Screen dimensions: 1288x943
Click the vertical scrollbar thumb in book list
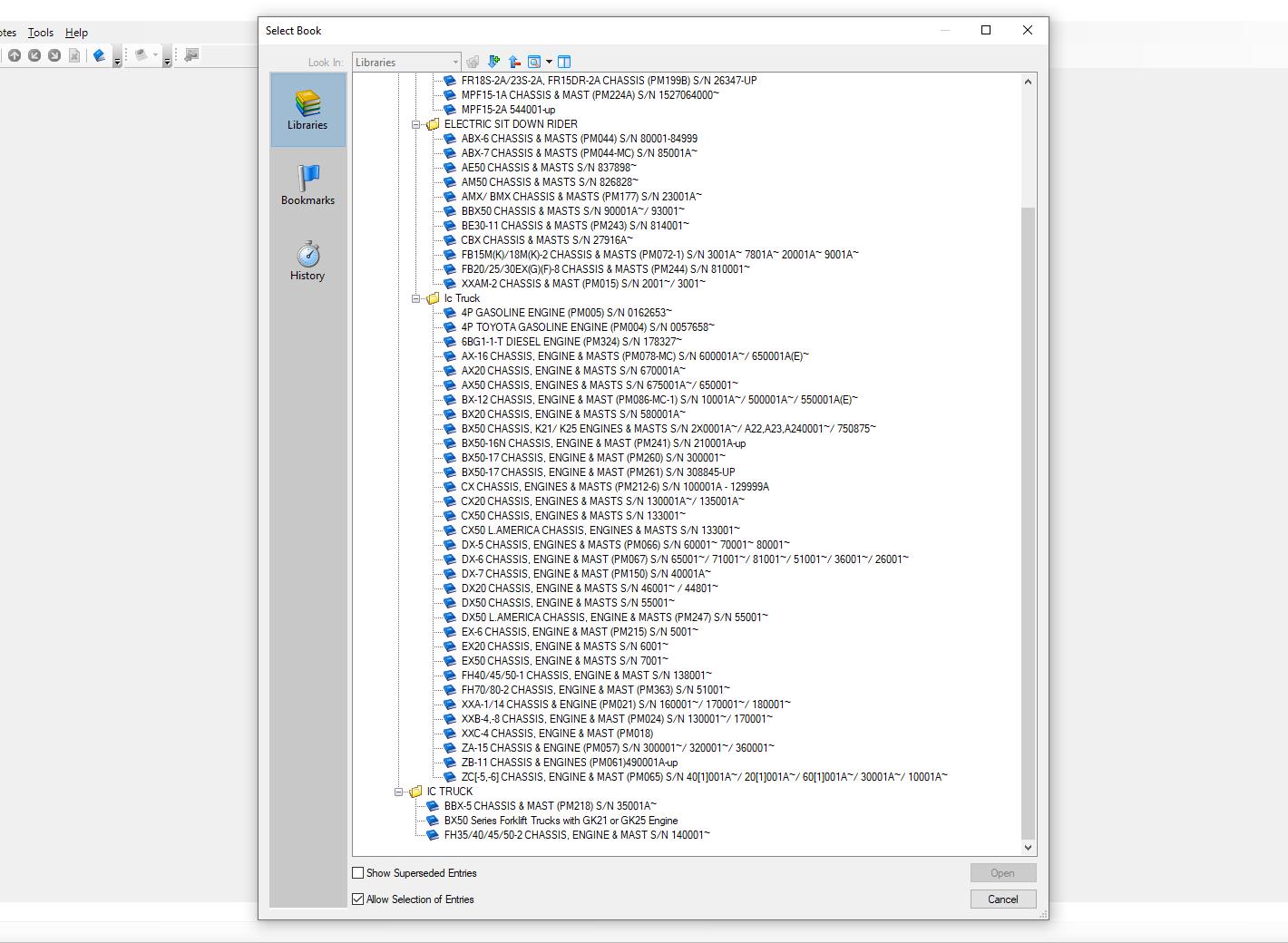[x=1028, y=523]
